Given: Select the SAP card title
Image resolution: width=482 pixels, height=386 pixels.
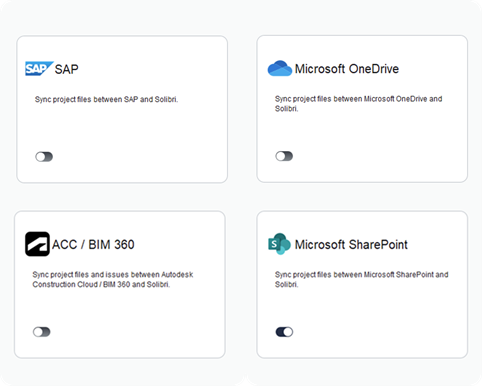Looking at the screenshot, I should pos(66,69).
